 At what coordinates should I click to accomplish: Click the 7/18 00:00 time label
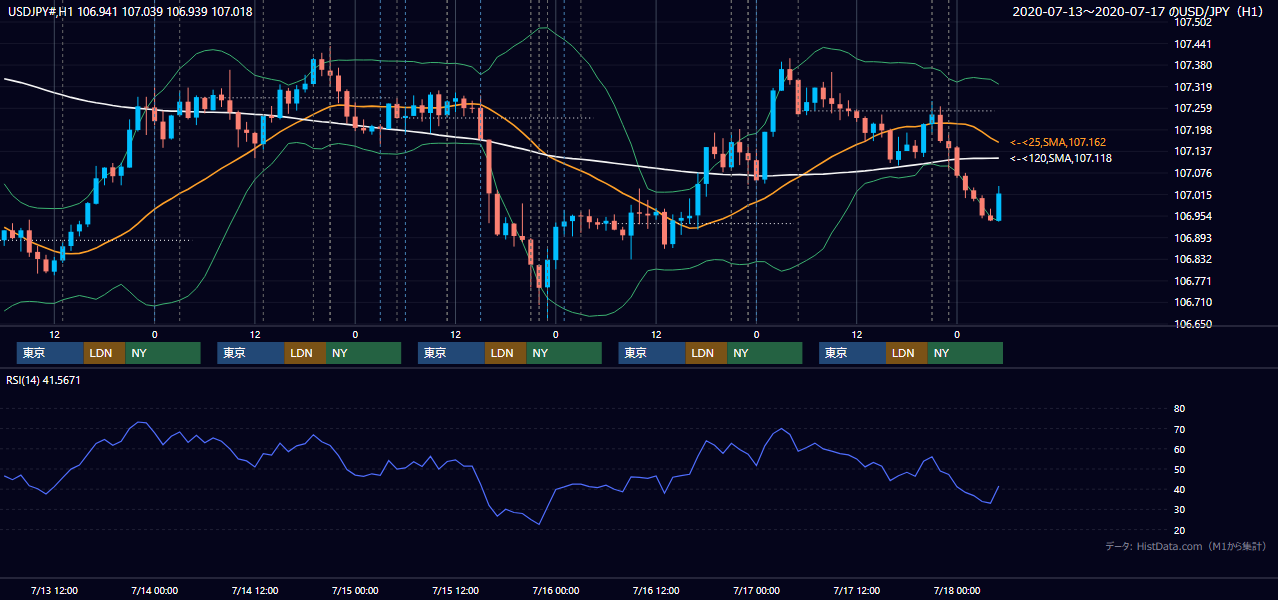957,590
